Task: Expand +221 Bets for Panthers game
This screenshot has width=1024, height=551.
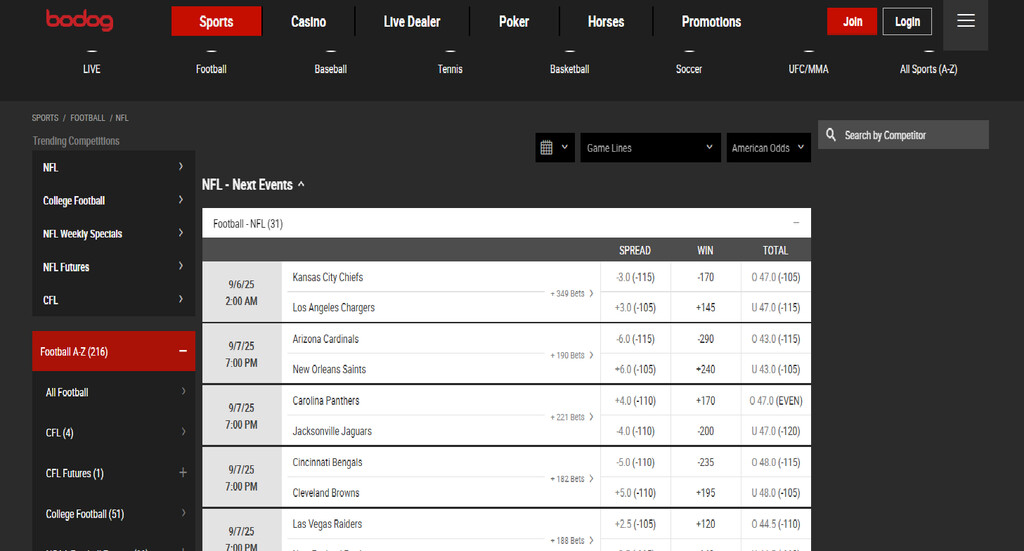Action: point(571,417)
